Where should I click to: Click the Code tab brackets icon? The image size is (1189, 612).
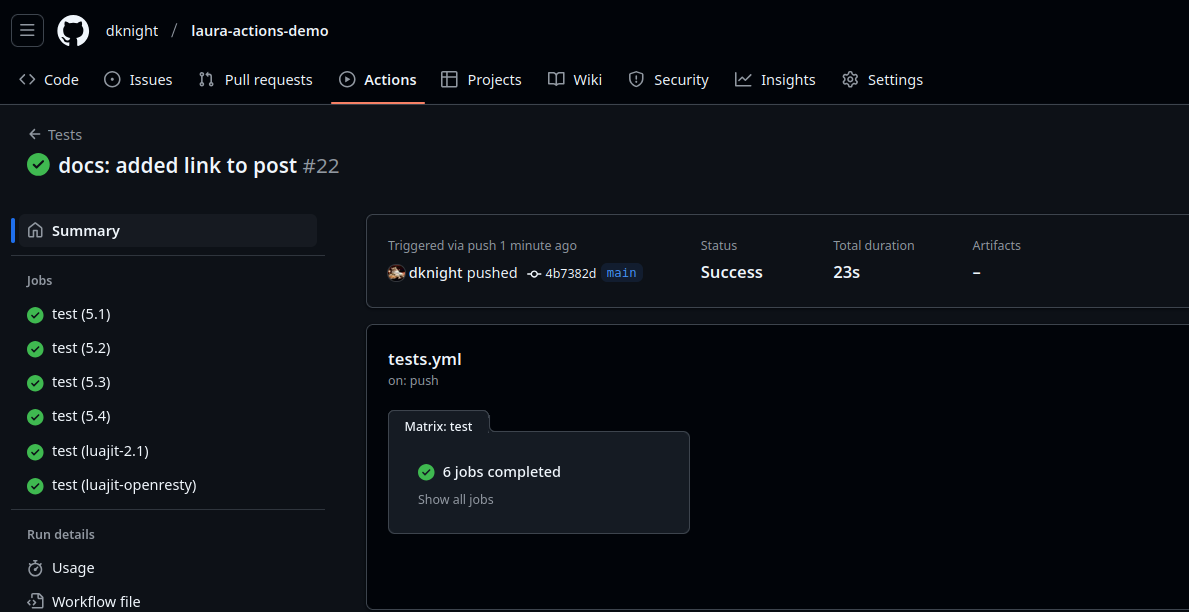[27, 80]
